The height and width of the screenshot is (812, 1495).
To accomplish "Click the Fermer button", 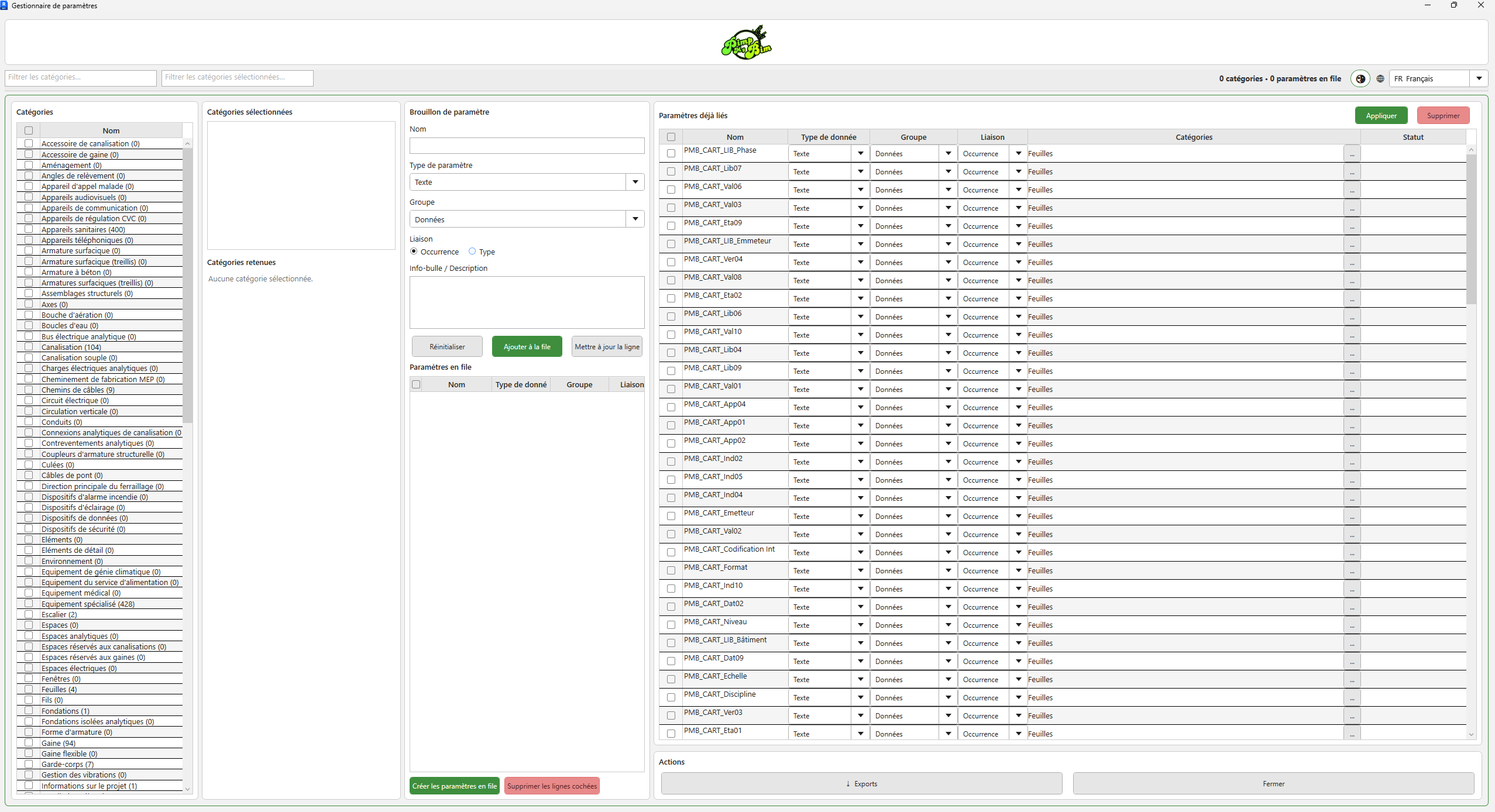I will tap(1273, 783).
